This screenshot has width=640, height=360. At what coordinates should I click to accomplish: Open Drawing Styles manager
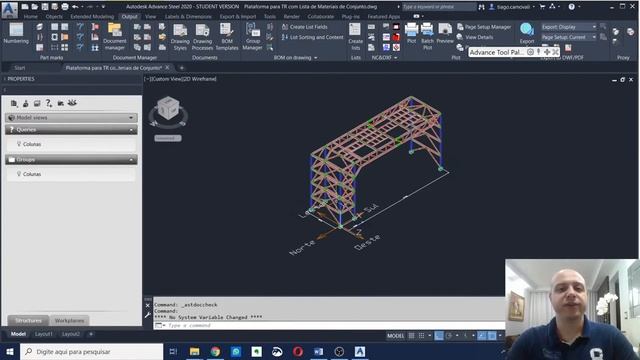(180, 36)
